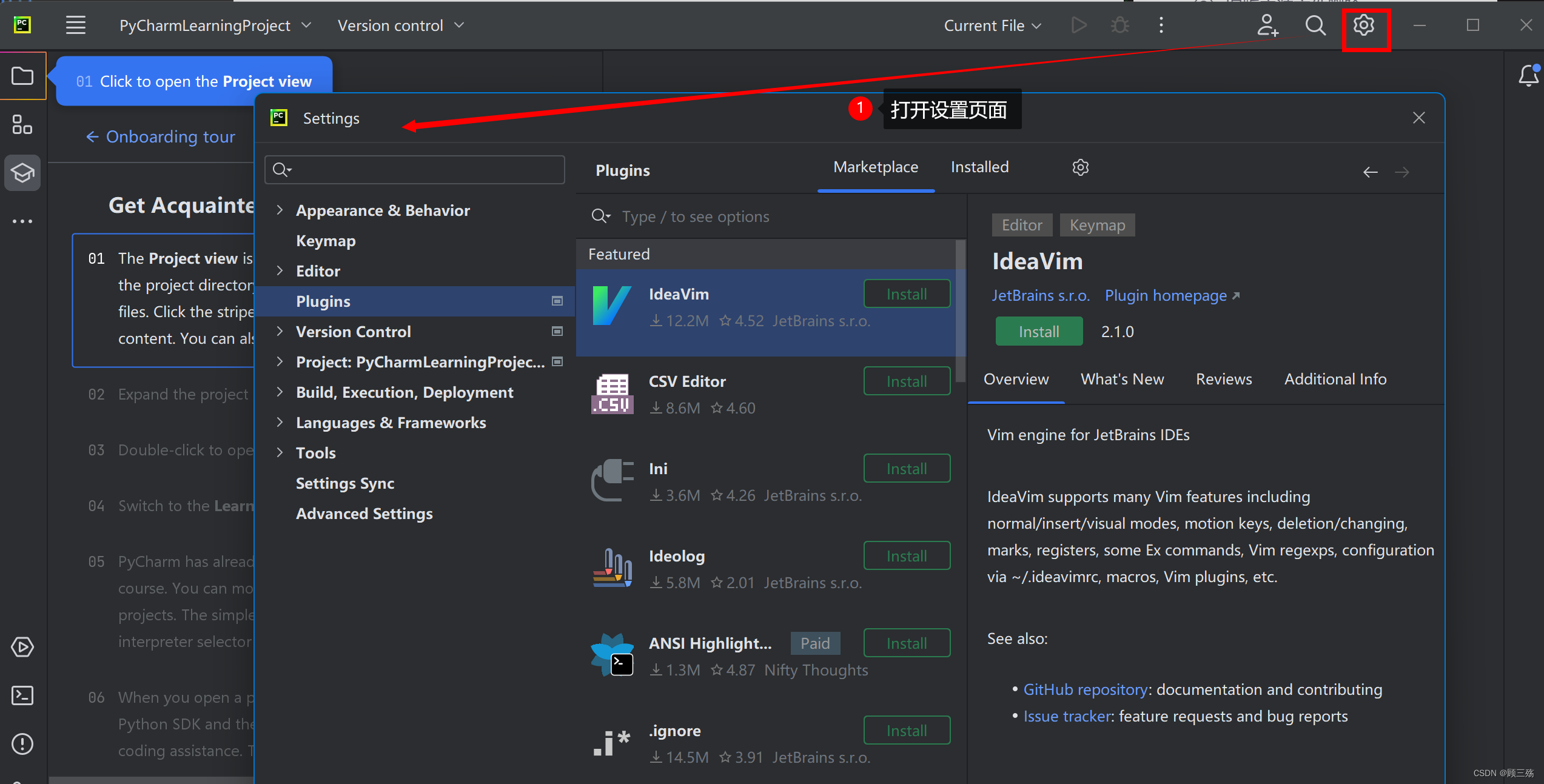Click the Run button in toolbar

tap(1079, 25)
